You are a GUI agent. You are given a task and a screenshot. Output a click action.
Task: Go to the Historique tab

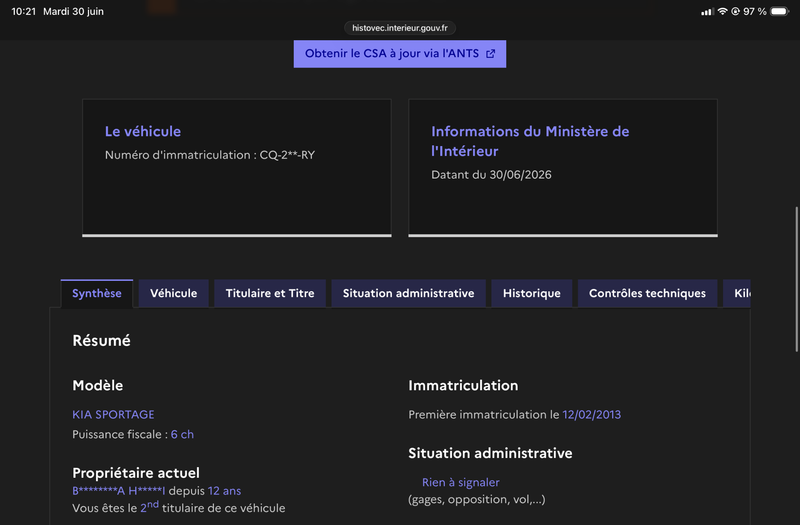point(532,293)
